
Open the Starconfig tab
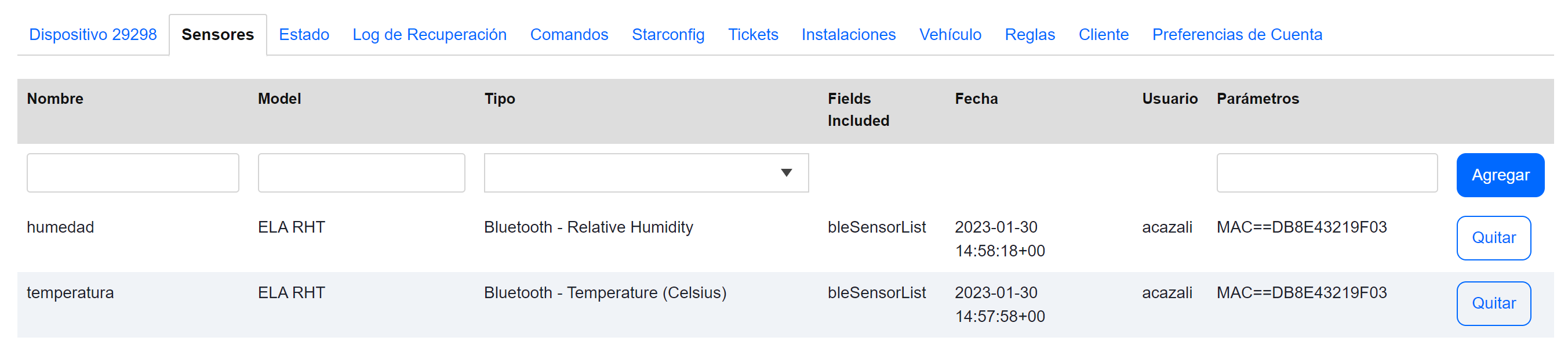coord(668,35)
